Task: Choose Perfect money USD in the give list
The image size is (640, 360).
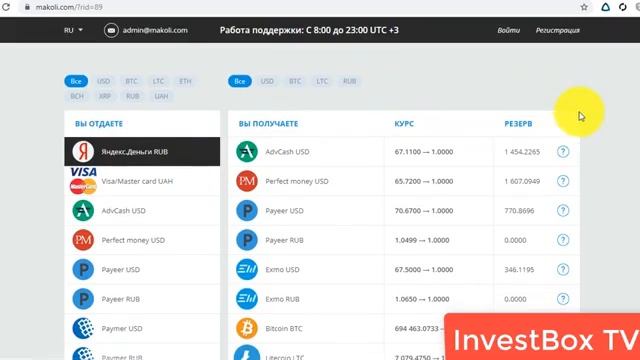Action: 142,240
